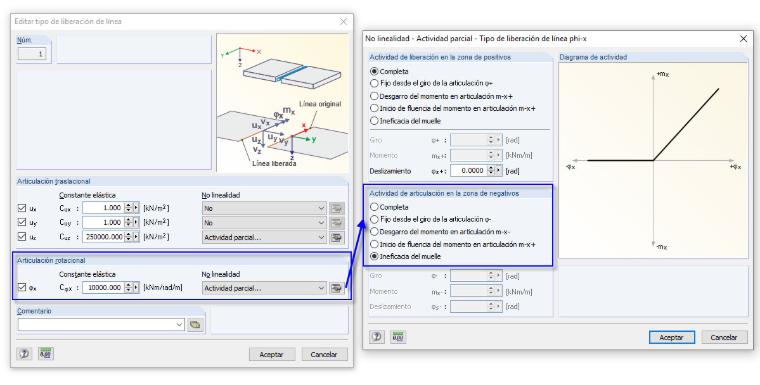Click units settings icon in left dialog
The height and width of the screenshot is (385, 760).
(x=46, y=354)
